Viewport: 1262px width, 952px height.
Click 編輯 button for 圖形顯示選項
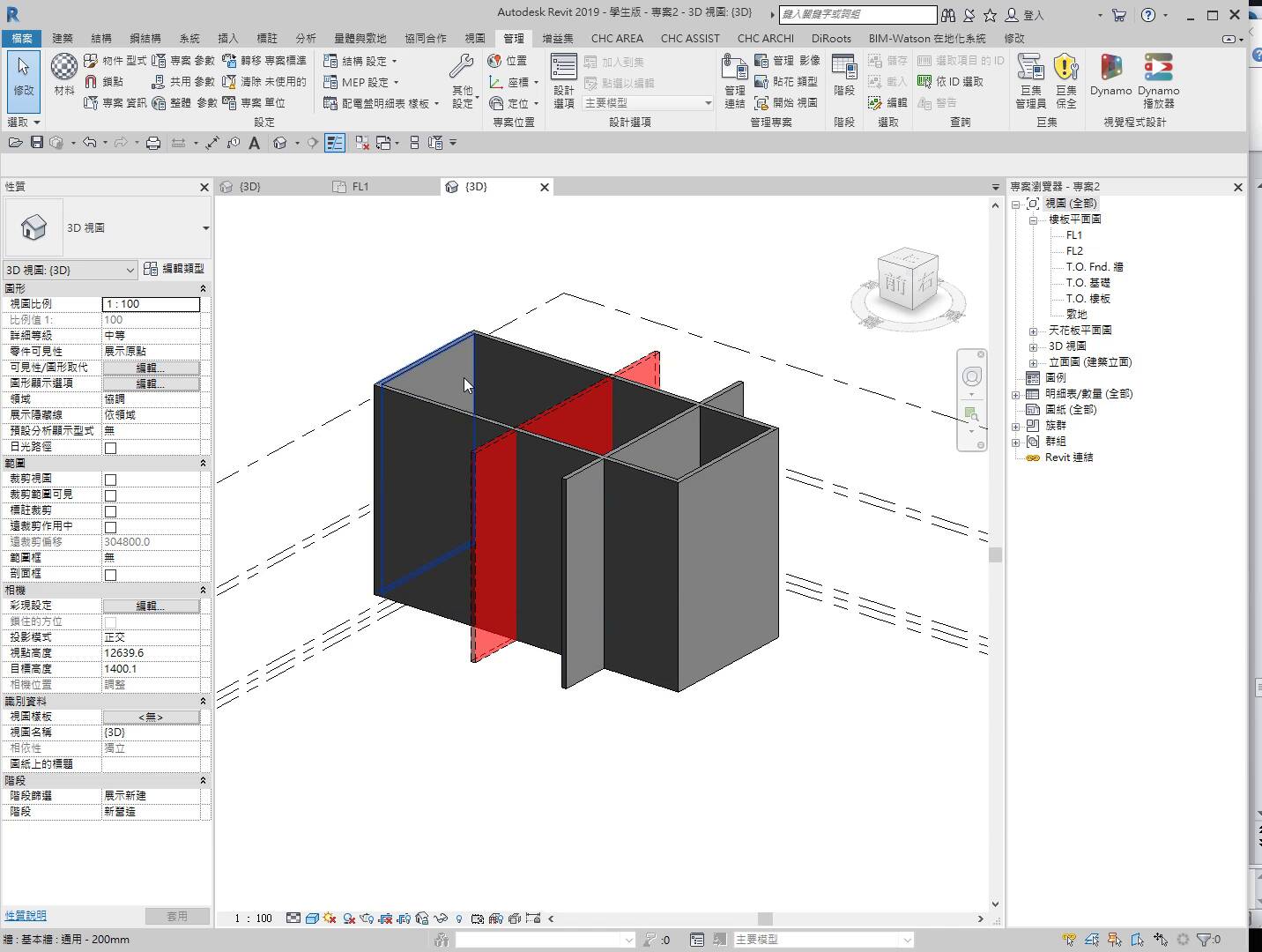(151, 383)
